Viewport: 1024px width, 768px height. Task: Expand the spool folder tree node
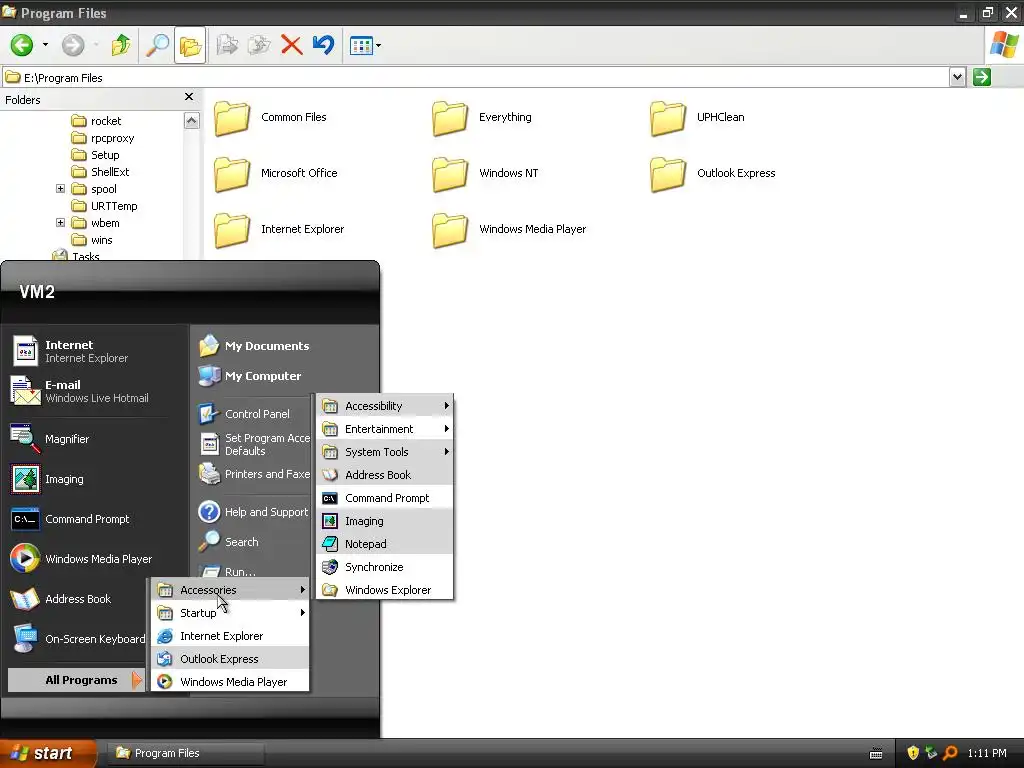click(60, 189)
